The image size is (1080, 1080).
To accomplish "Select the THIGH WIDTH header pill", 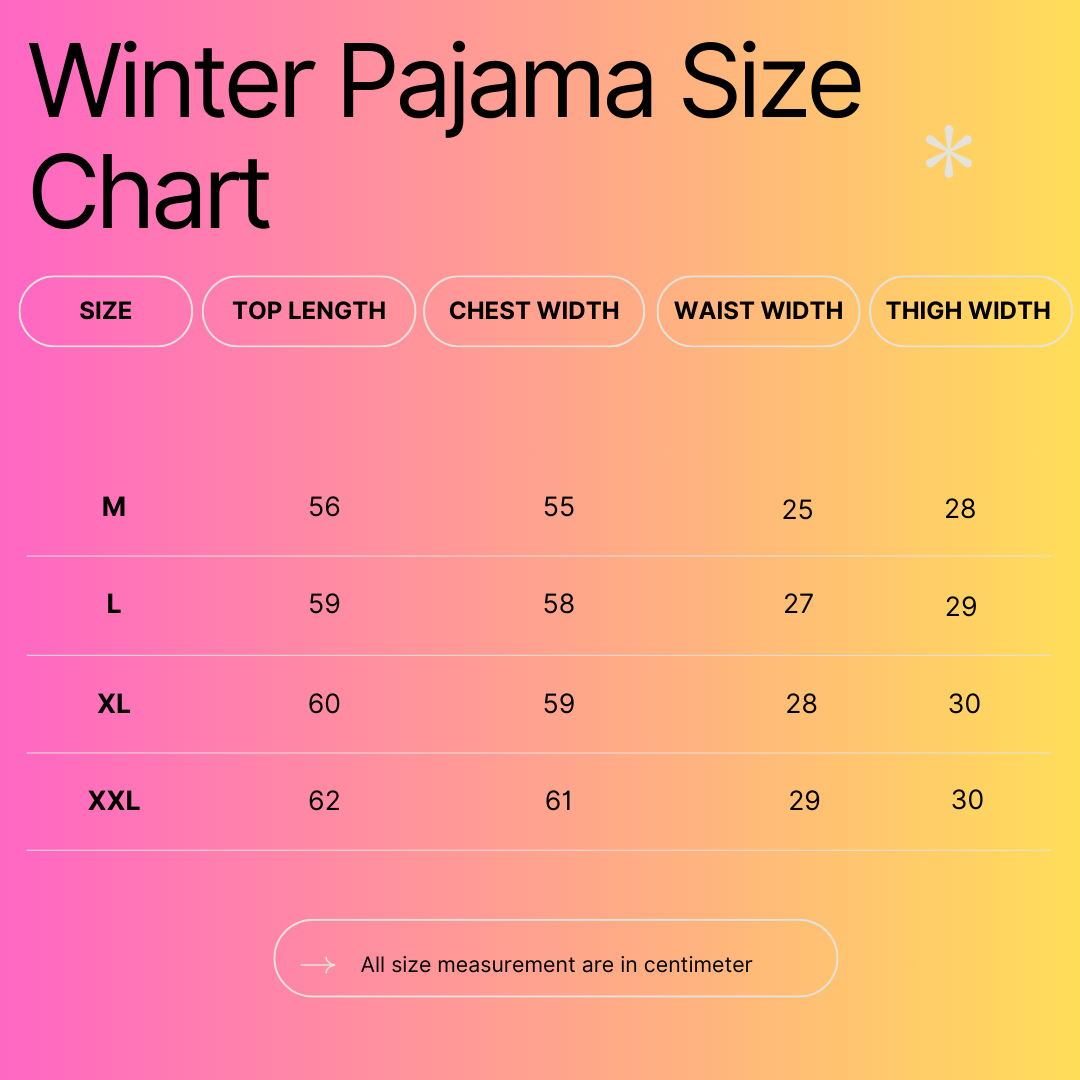I will pos(968,311).
